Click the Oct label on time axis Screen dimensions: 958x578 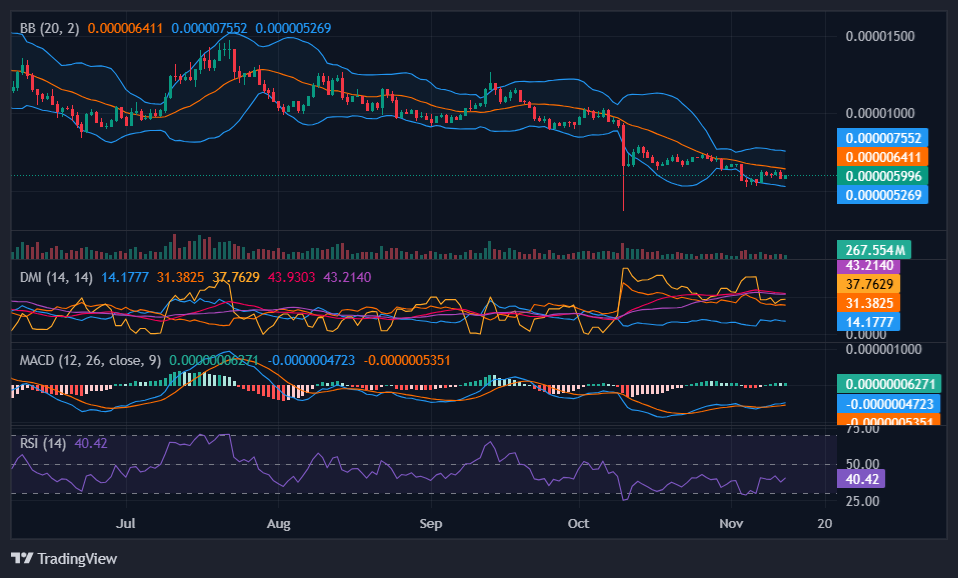(579, 523)
